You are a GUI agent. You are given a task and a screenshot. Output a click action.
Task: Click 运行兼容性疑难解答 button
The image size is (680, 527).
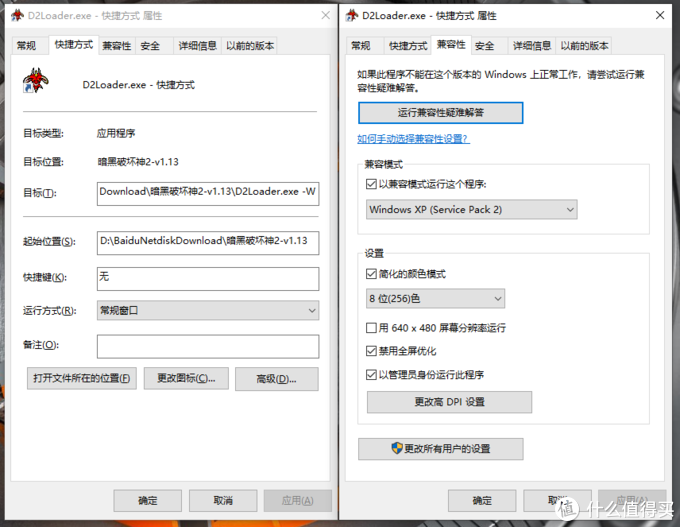point(441,113)
